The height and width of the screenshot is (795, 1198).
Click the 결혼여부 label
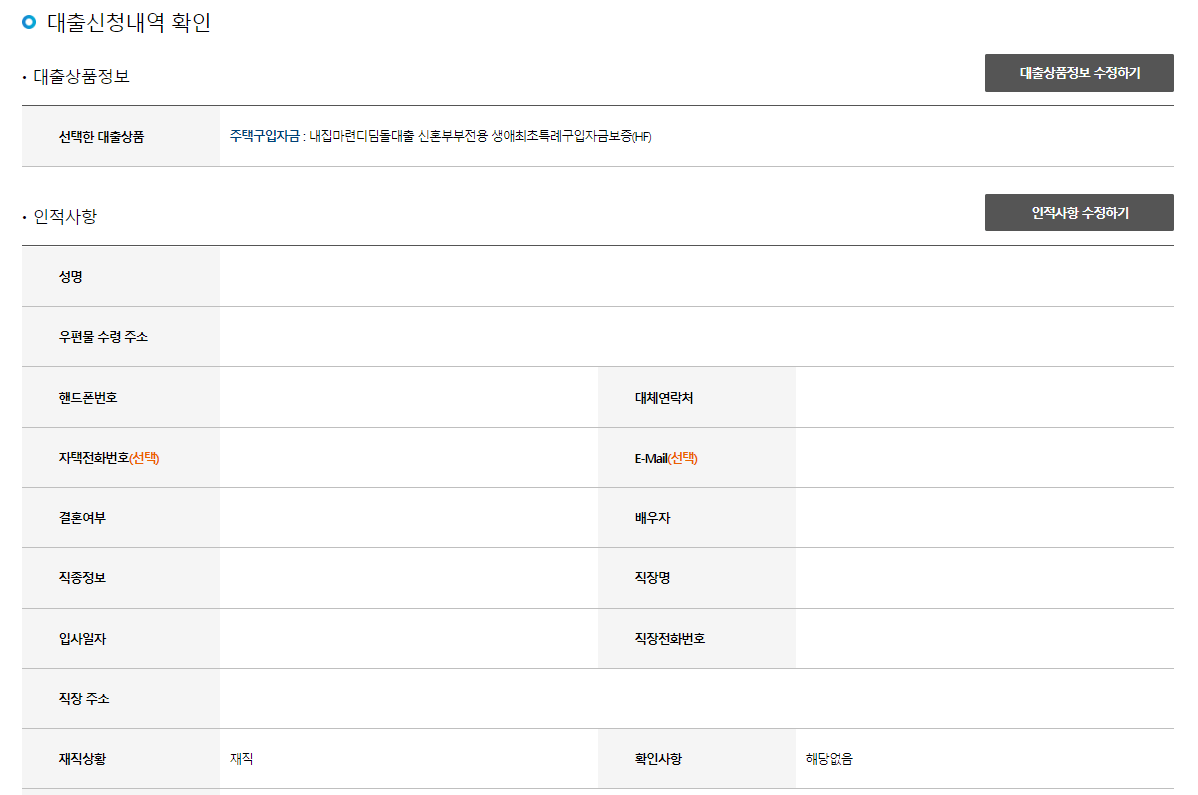(x=83, y=517)
